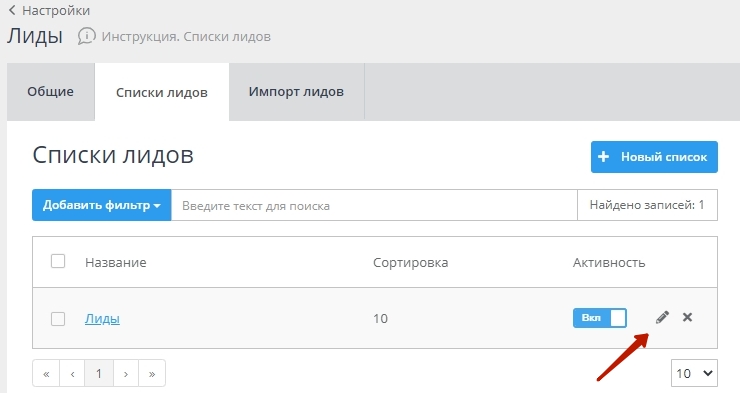This screenshot has height=393, width=740.
Task: Tick the checkbox for the Лиды row
Action: 58,319
